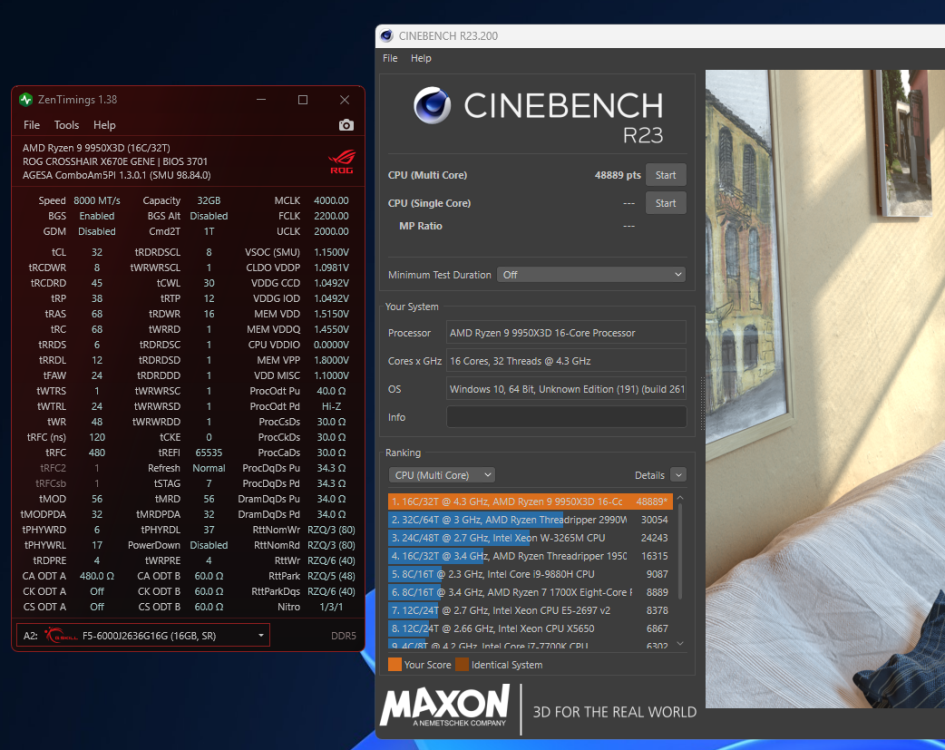The height and width of the screenshot is (750, 945).
Task: Click the ZenTimings app icon in title bar
Action: click(x=26, y=99)
